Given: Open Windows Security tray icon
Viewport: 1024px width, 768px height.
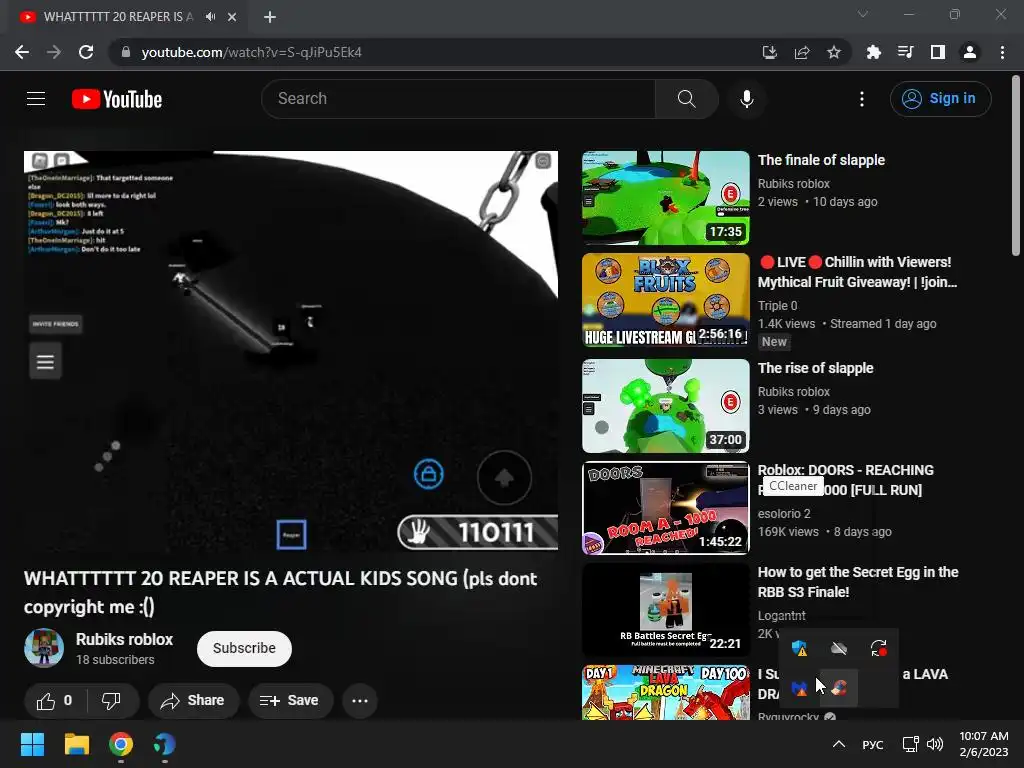Looking at the screenshot, I should click(799, 648).
